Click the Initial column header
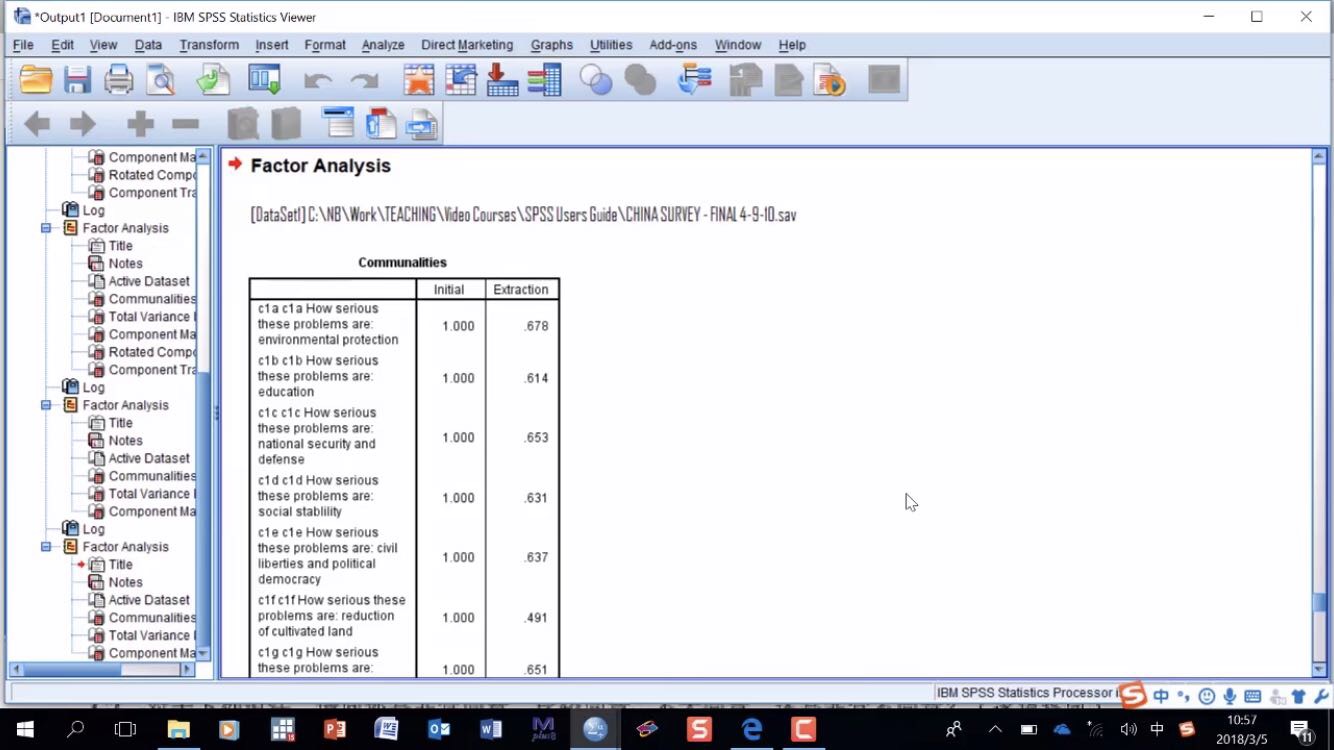The image size is (1334, 750). point(449,290)
